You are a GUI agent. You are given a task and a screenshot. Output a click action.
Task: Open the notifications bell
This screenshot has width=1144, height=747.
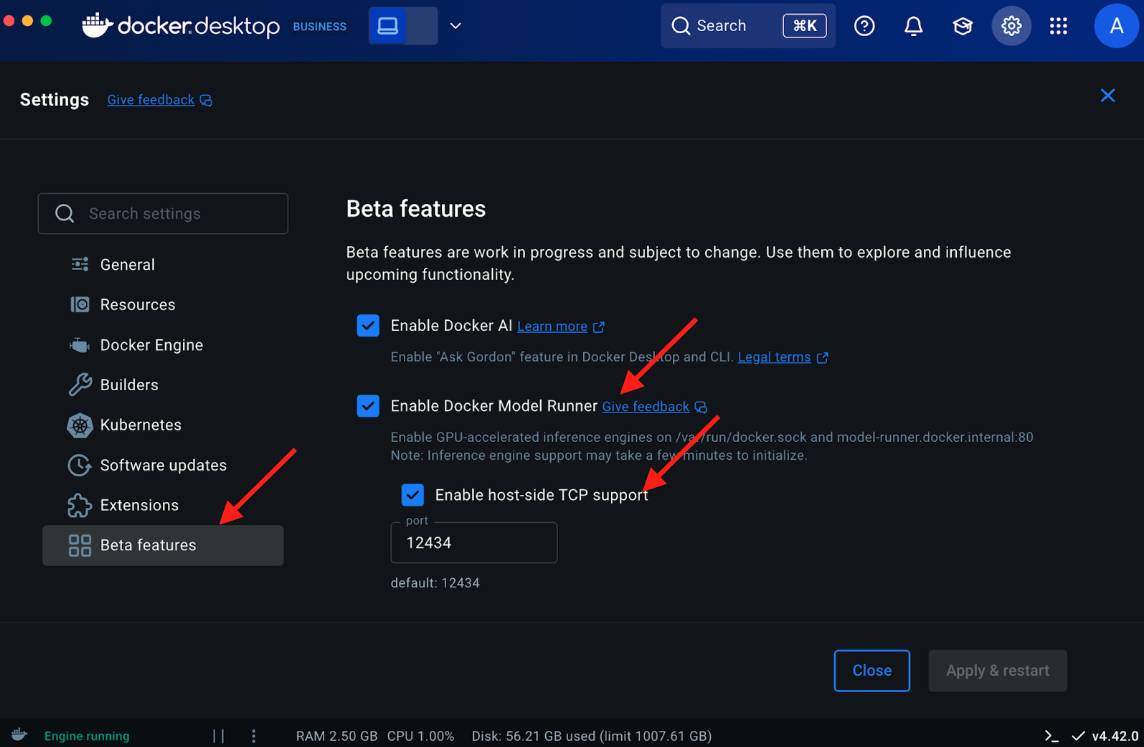point(913,26)
